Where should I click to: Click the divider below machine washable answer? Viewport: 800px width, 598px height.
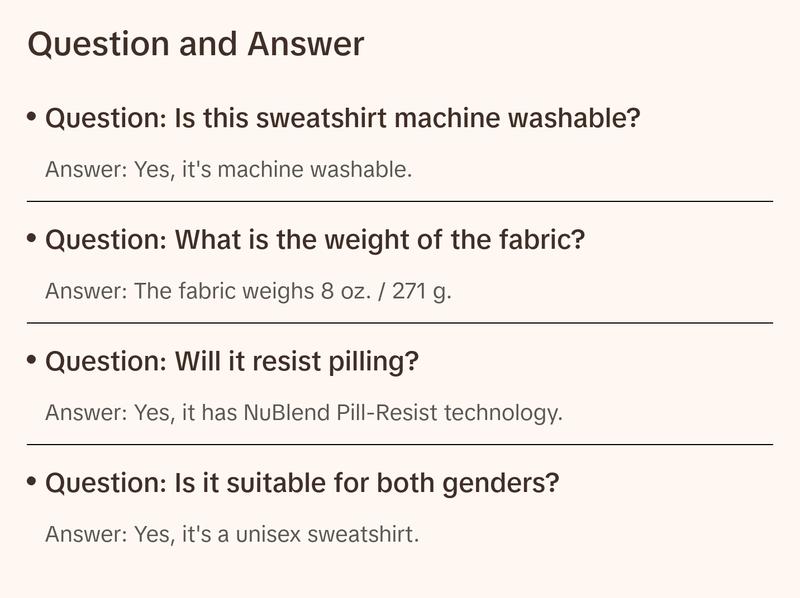[x=400, y=201]
